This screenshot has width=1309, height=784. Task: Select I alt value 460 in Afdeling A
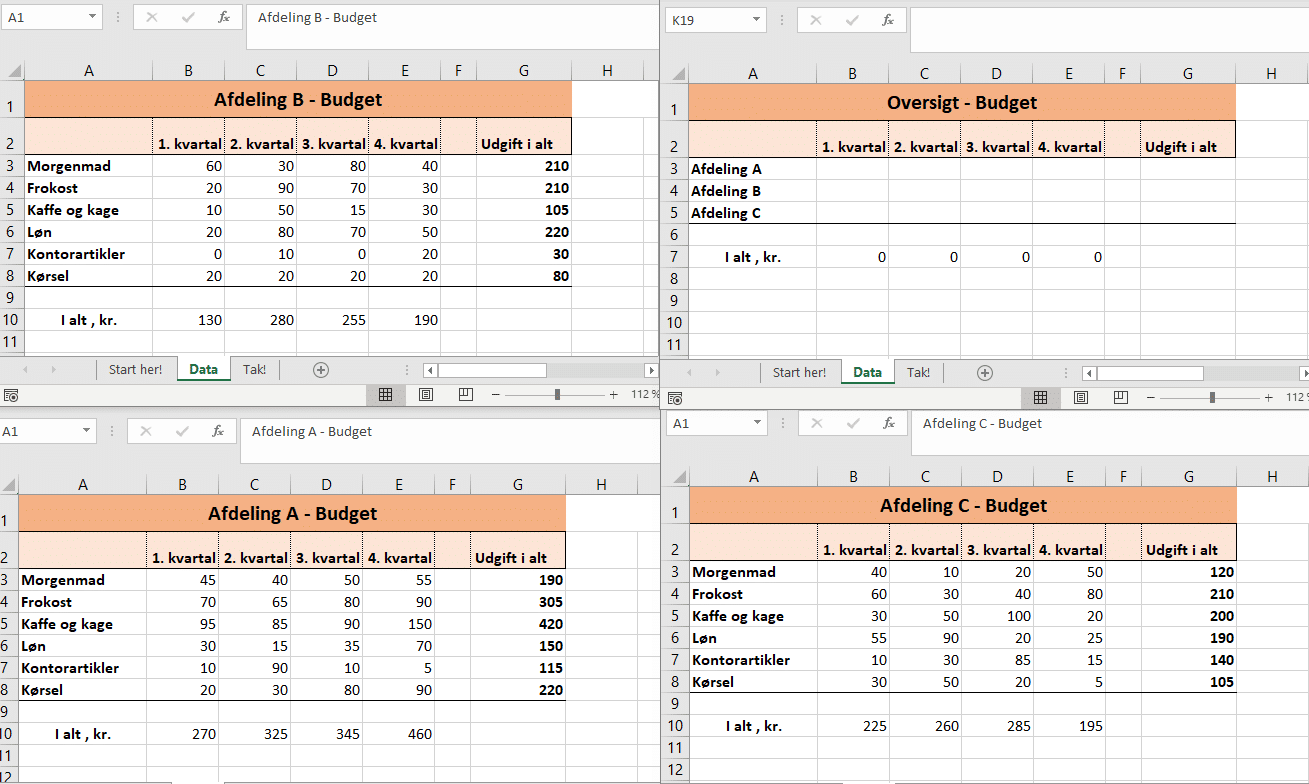[x=398, y=734]
